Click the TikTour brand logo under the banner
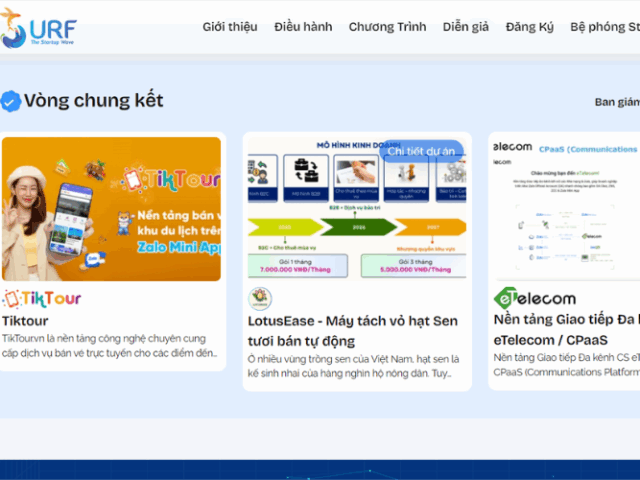The width and height of the screenshot is (640, 480). 42,298
